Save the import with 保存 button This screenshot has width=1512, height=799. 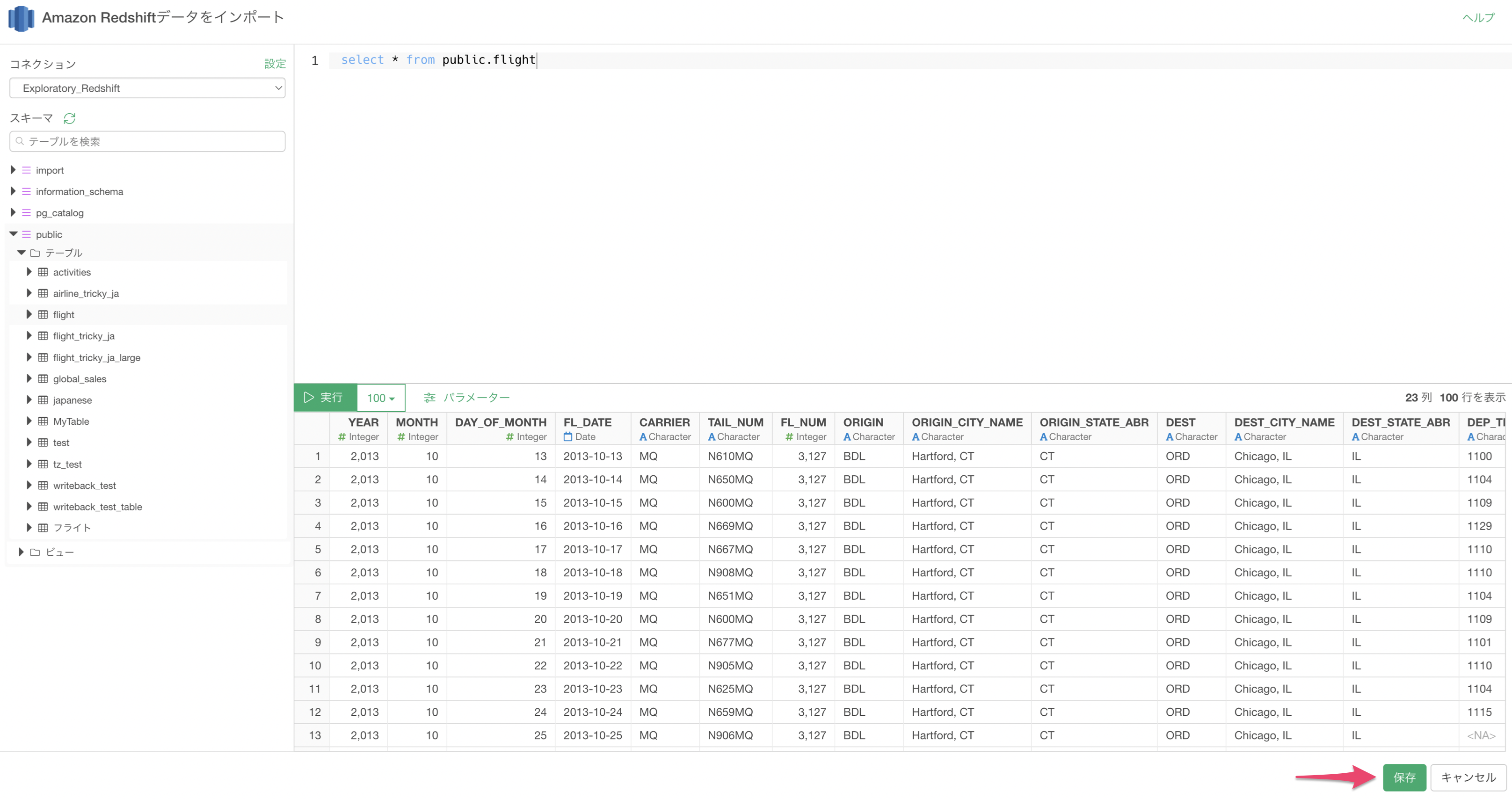click(x=1404, y=778)
